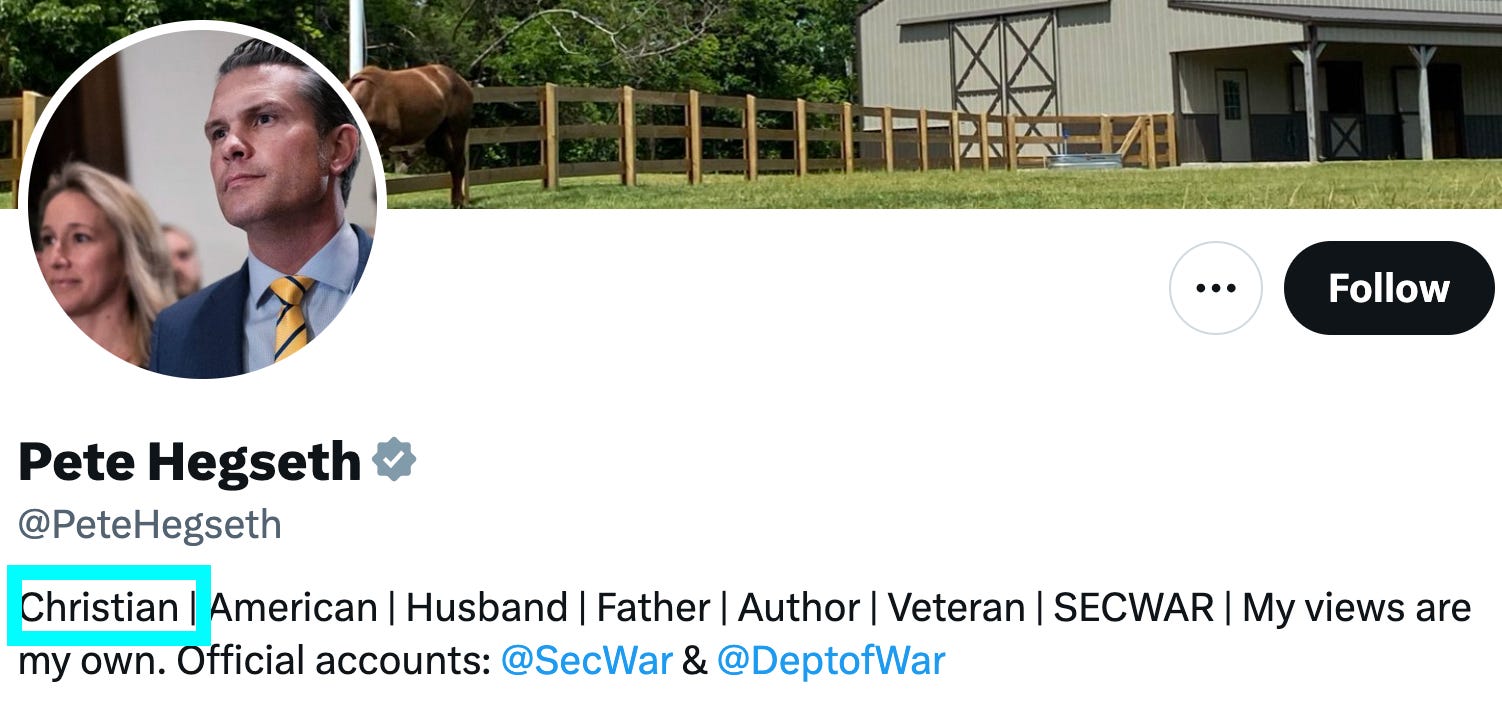Image resolution: width=1502 pixels, height=704 pixels.
Task: Click the word Christian in the bio
Action: click(99, 607)
